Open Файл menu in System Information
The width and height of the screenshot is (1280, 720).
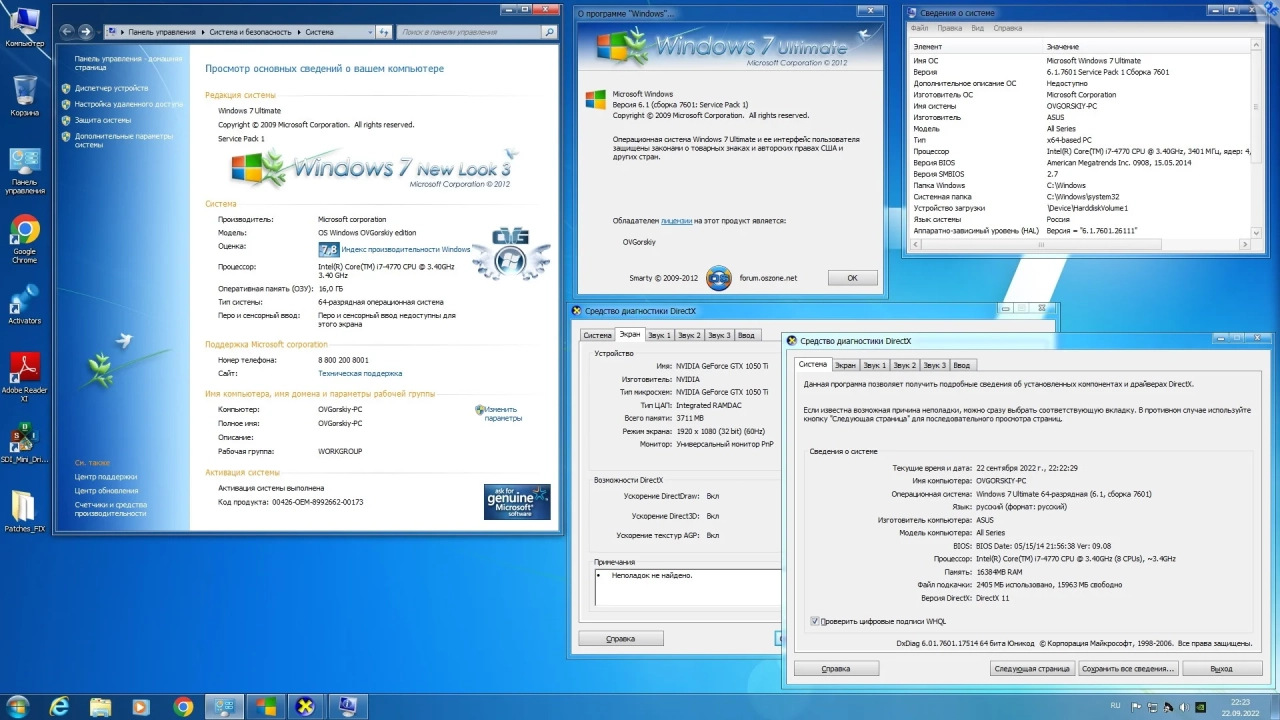[x=919, y=28]
